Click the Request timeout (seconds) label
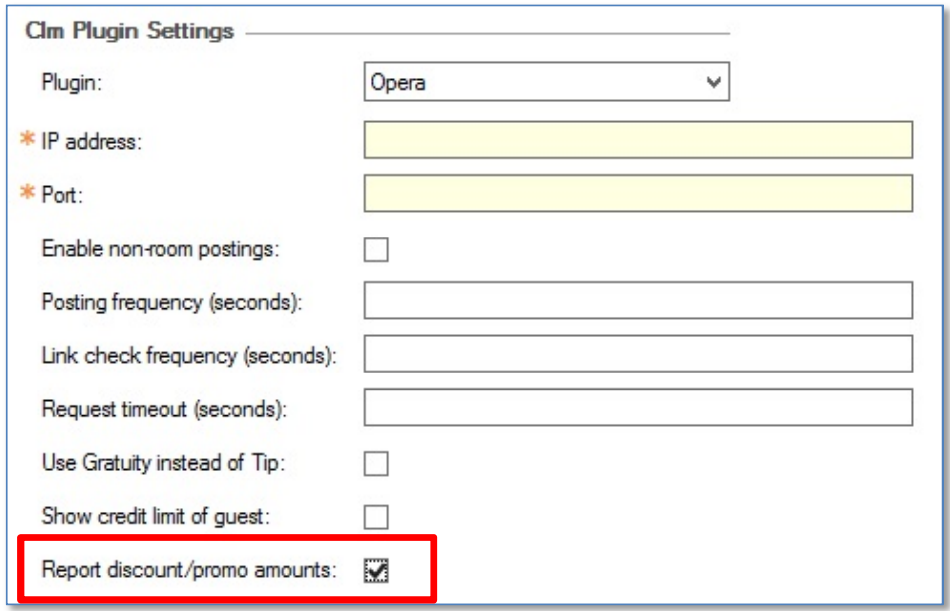The image size is (950, 611). 164,410
